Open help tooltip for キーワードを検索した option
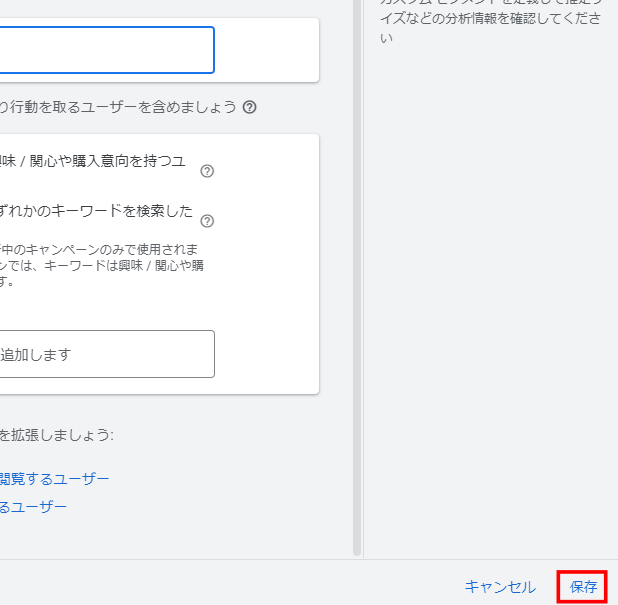The width and height of the screenshot is (618, 605). (x=207, y=221)
